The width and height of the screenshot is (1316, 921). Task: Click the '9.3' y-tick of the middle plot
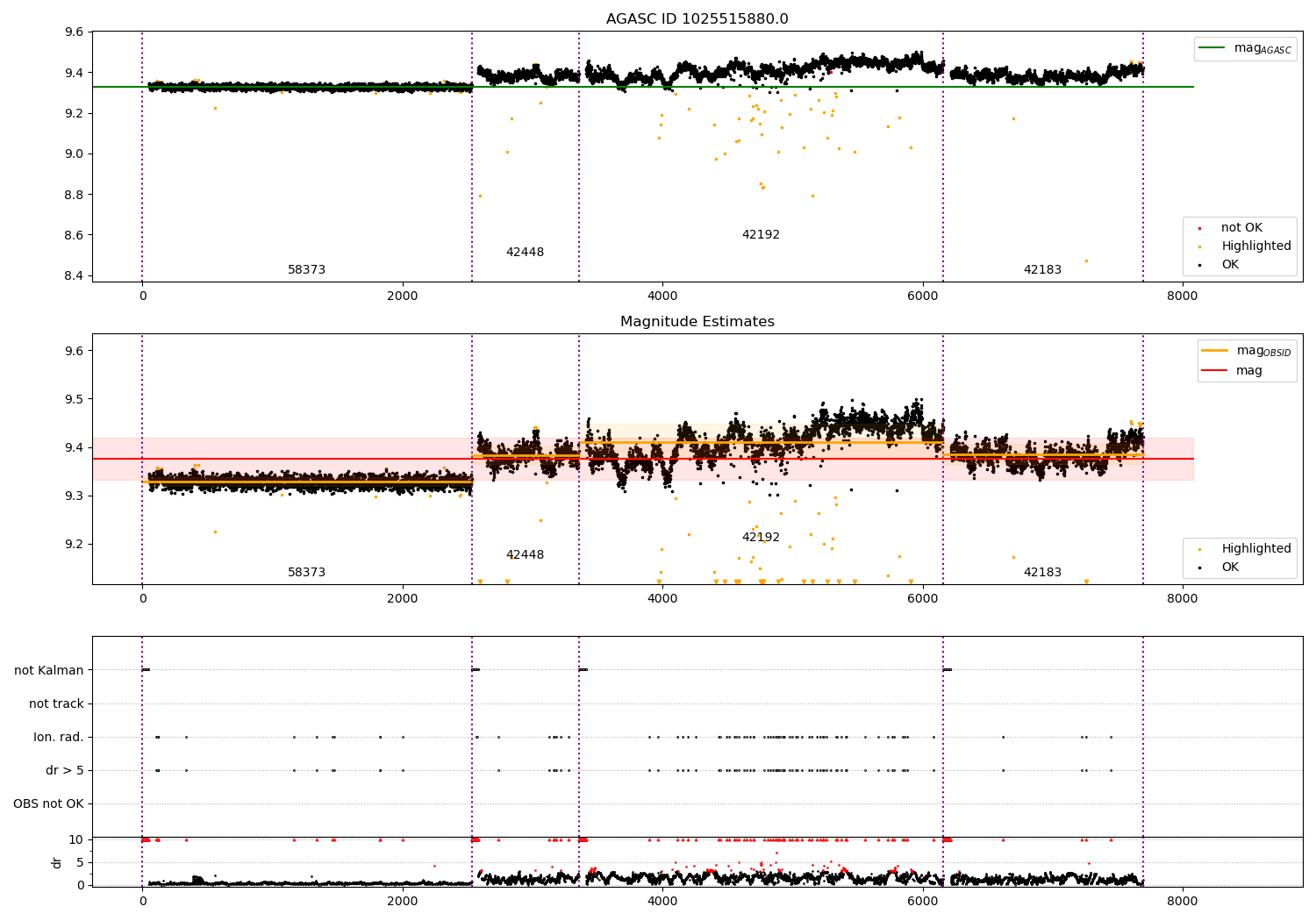click(x=75, y=496)
